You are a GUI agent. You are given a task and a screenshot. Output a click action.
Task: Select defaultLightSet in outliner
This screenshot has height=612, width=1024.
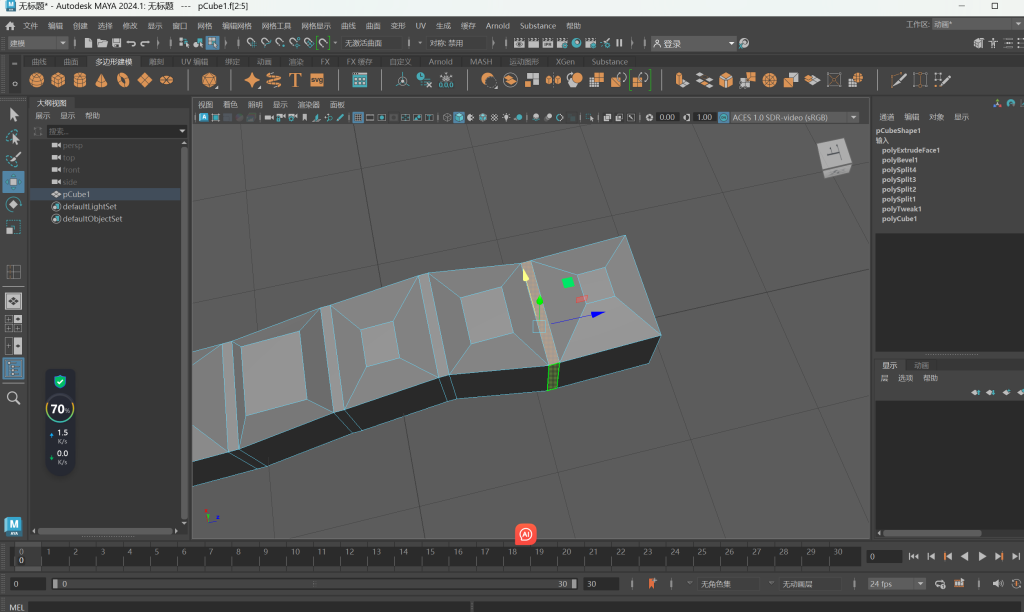pos(89,206)
